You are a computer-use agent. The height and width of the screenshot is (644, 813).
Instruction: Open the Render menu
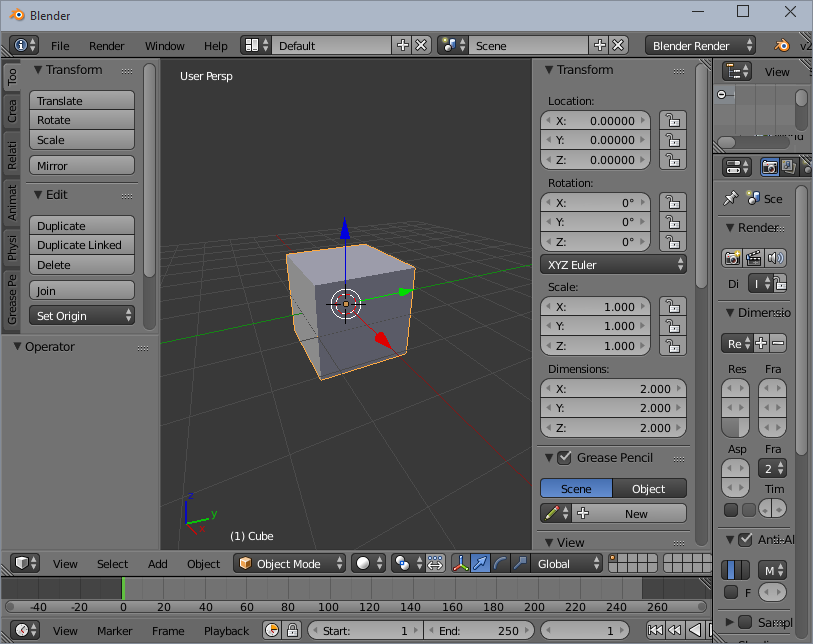tap(106, 46)
